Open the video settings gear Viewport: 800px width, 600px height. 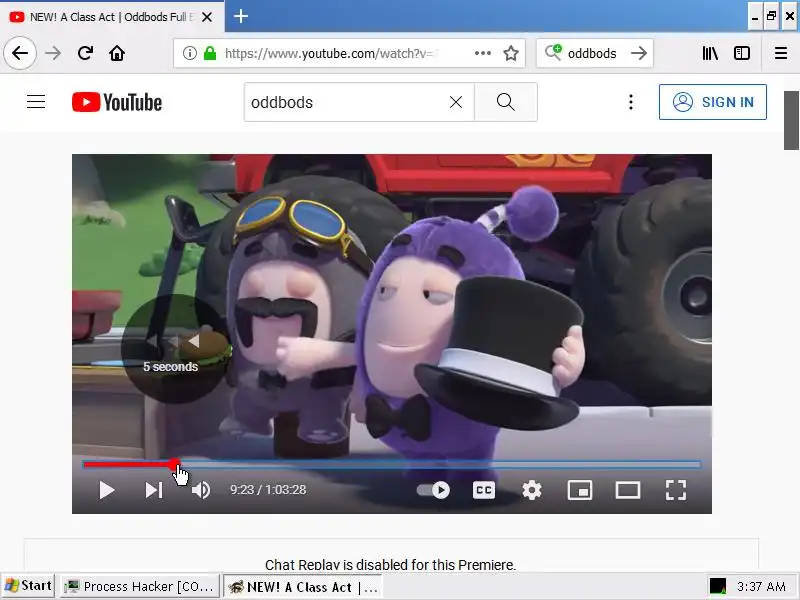(x=532, y=490)
